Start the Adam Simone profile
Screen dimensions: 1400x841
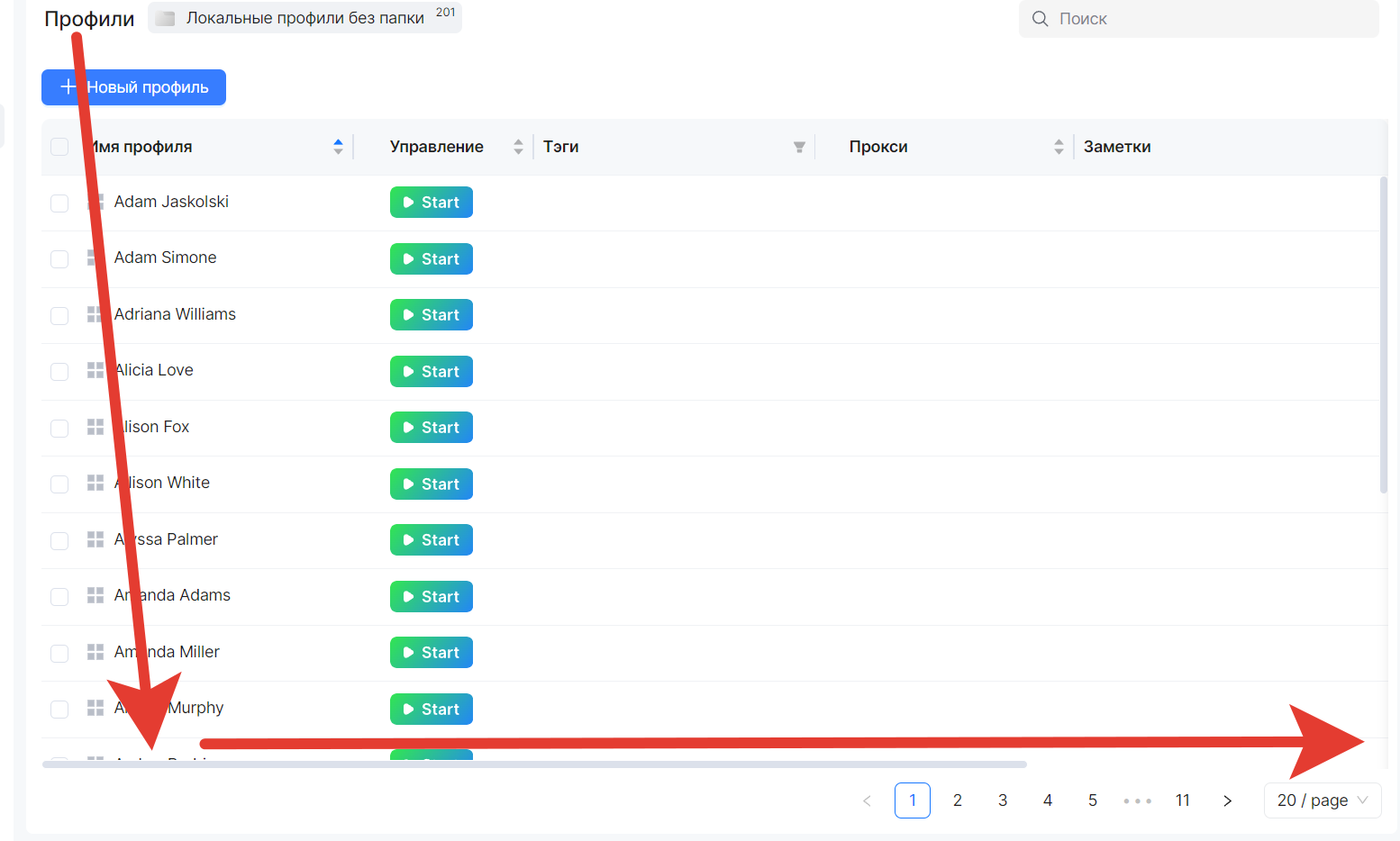point(431,259)
